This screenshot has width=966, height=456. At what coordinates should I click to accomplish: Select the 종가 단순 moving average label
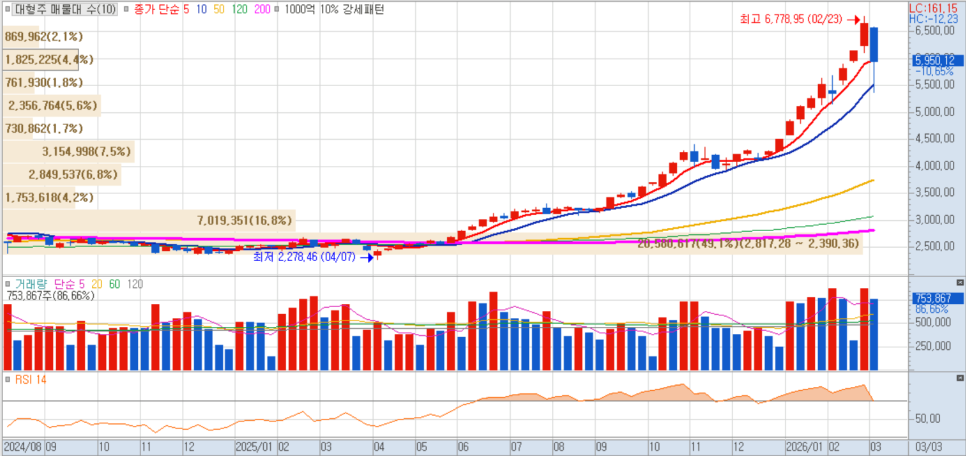pos(156,10)
